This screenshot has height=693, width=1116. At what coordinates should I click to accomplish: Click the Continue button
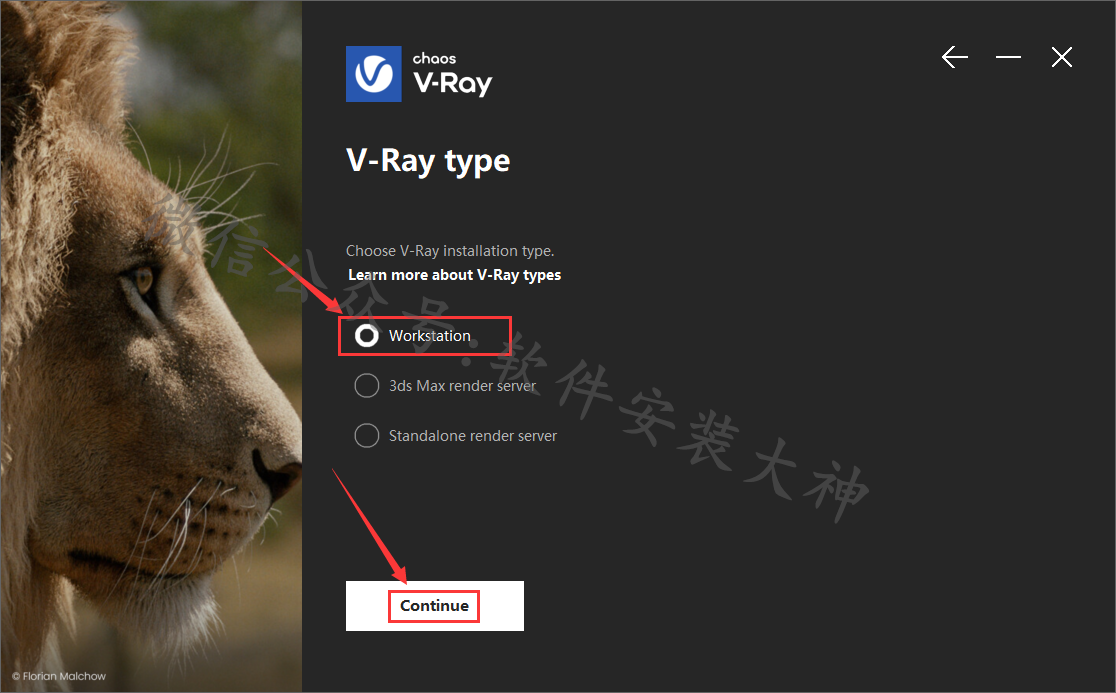coord(435,605)
